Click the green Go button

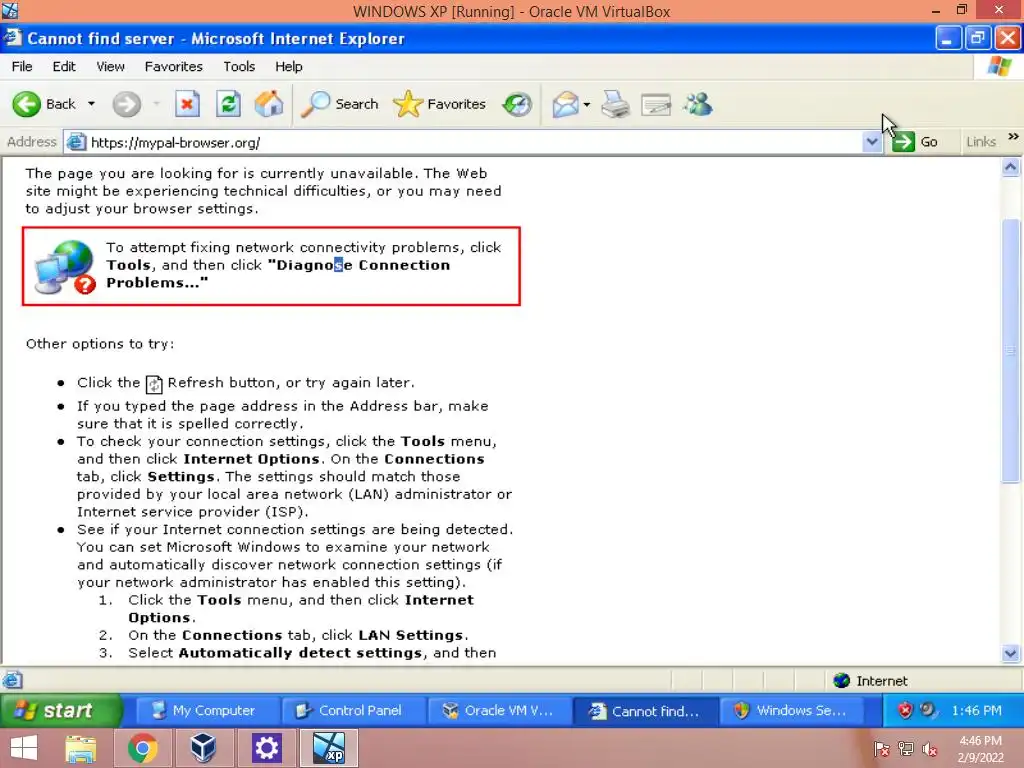point(915,142)
